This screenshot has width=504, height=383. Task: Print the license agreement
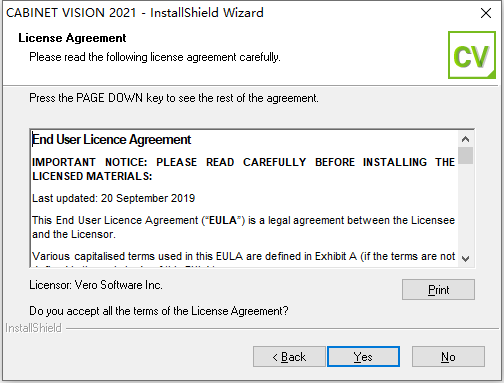438,289
